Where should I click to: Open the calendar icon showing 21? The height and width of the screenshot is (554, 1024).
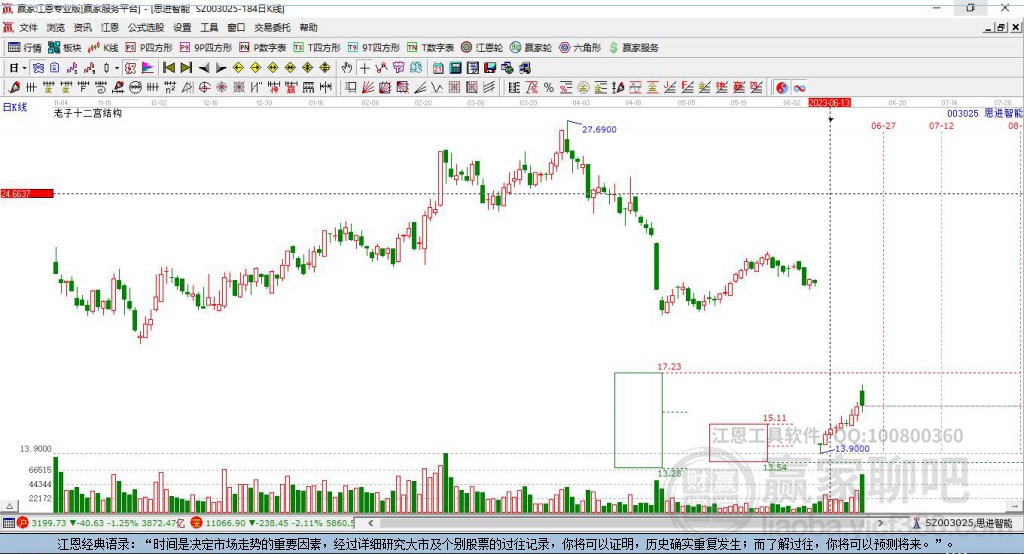click(x=438, y=68)
